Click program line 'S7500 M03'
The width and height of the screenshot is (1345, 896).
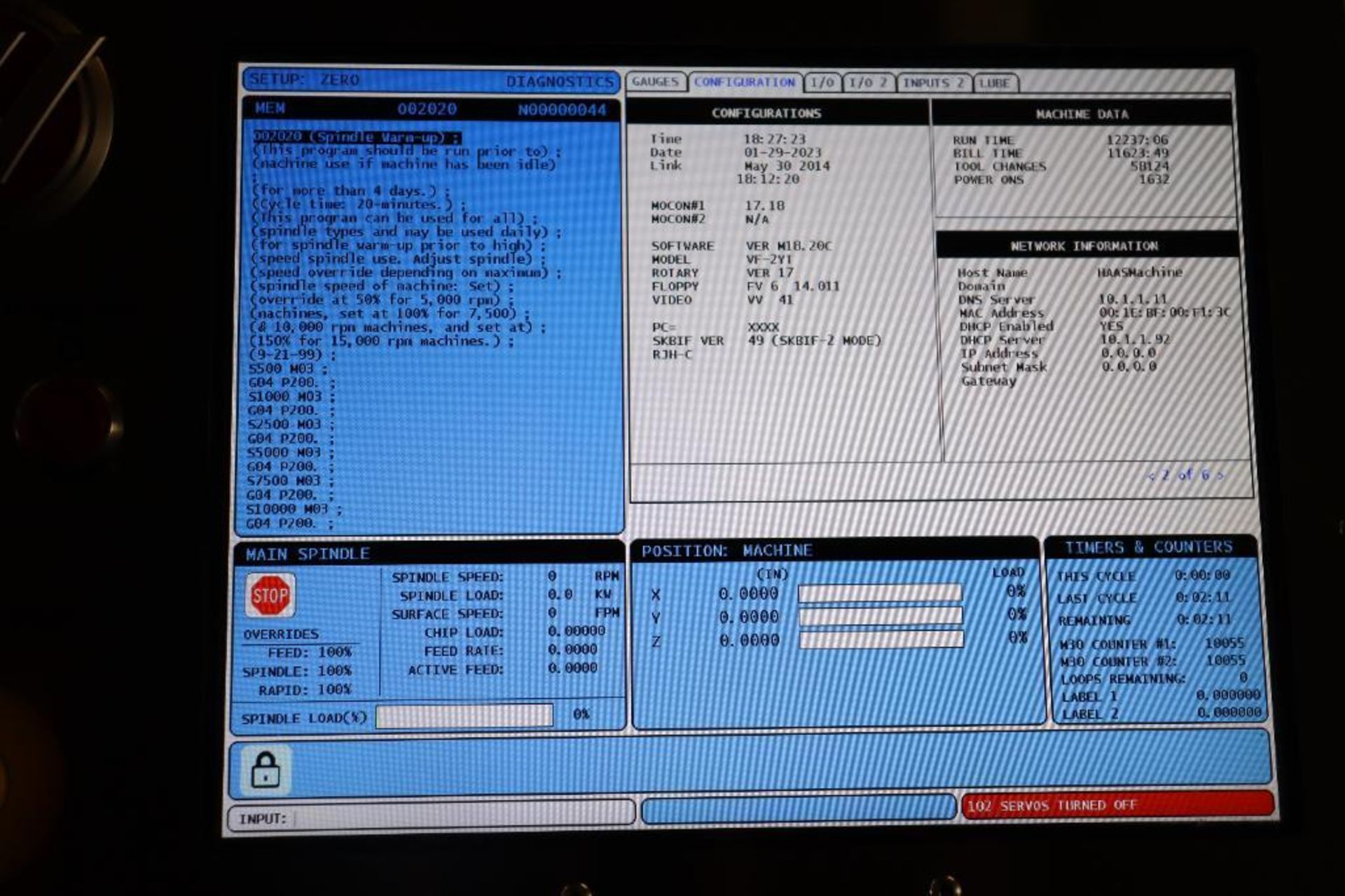(x=290, y=481)
